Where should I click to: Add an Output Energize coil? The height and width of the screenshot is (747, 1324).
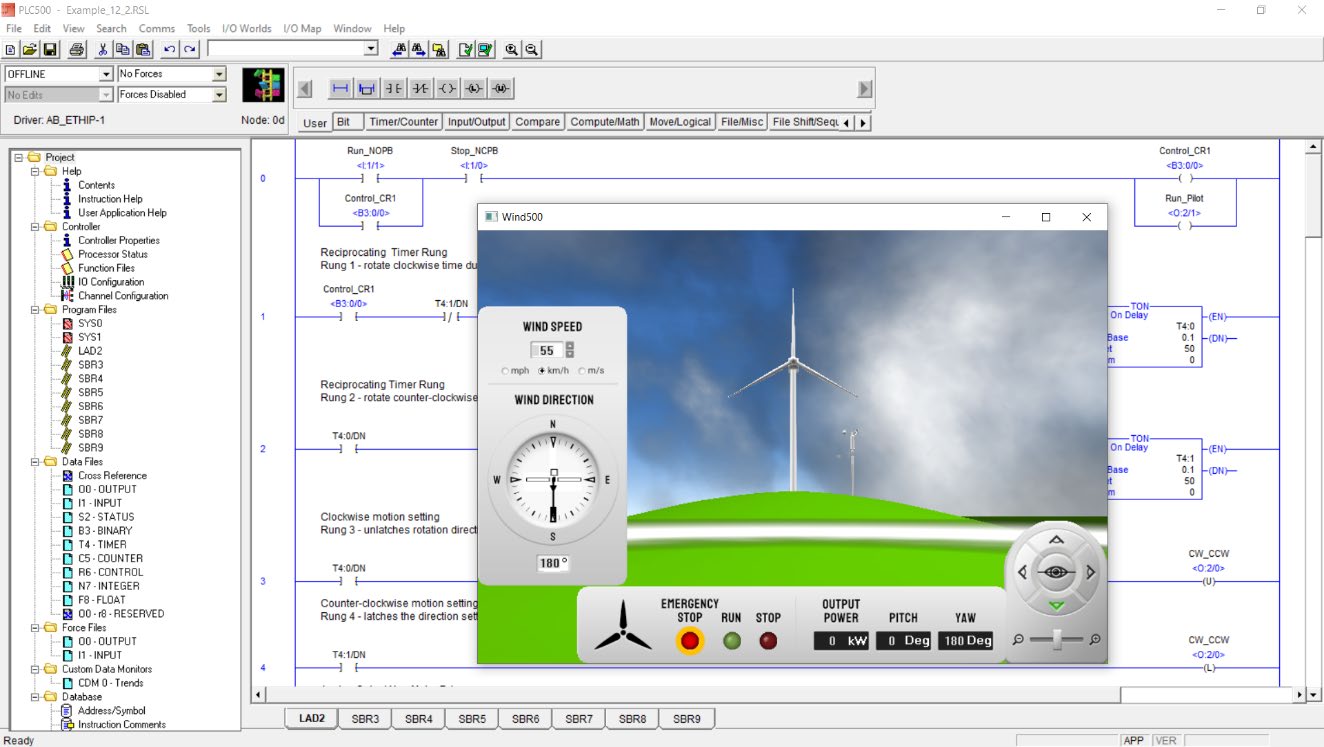[447, 89]
